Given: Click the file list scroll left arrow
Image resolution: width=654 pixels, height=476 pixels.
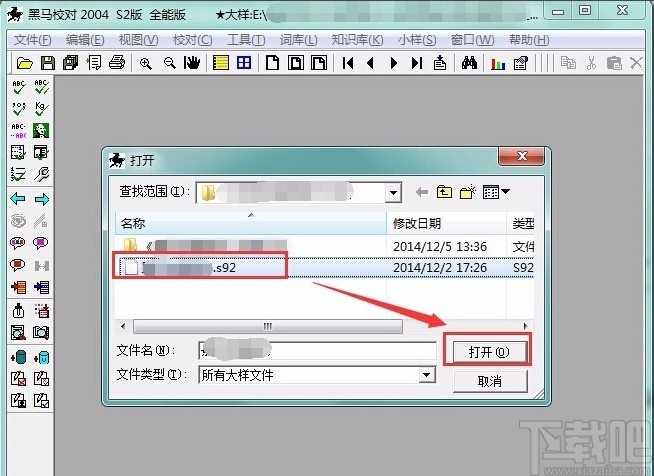Looking at the screenshot, I should (x=123, y=326).
